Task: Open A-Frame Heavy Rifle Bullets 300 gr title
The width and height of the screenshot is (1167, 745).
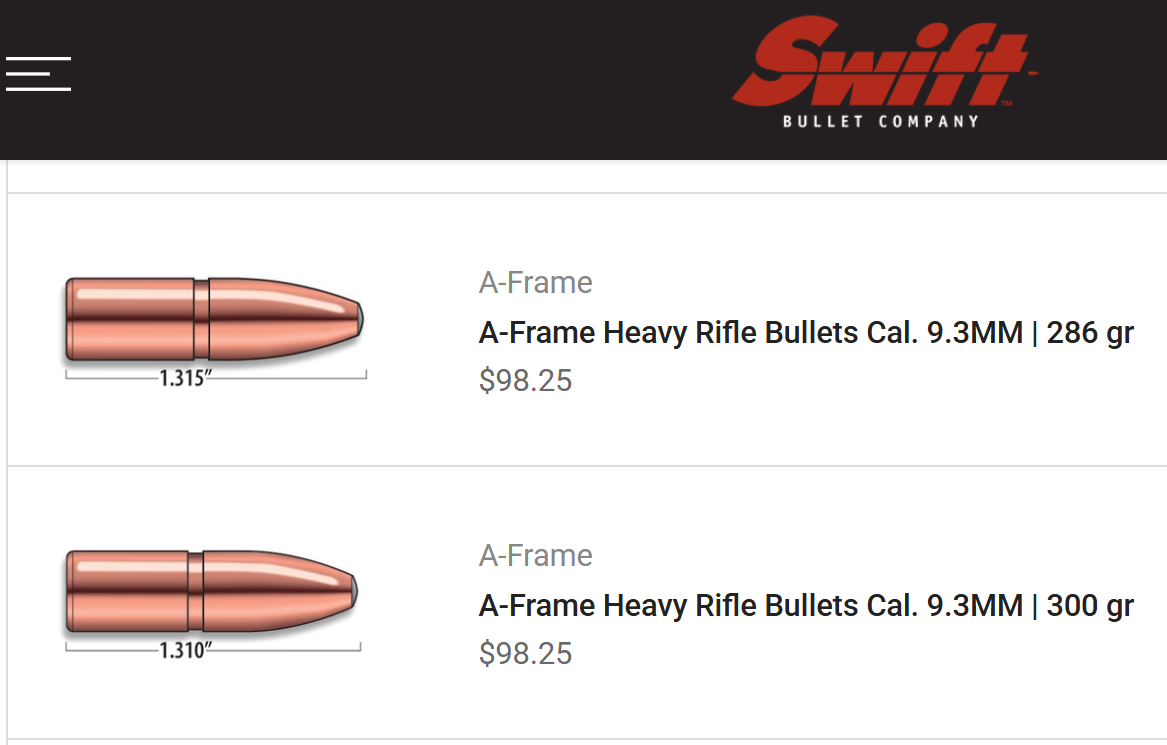Action: (x=806, y=605)
